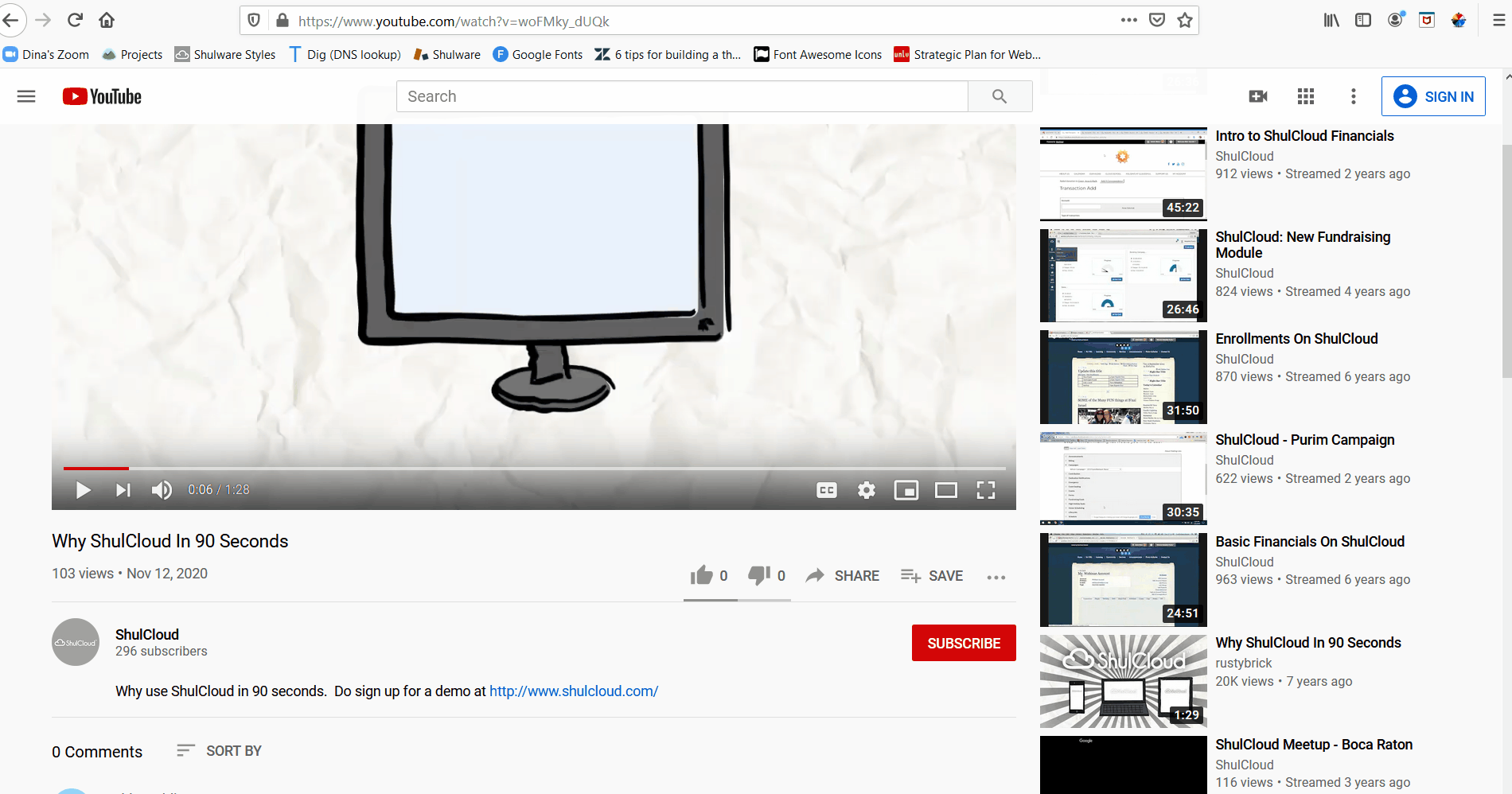Screen dimensions: 1512x794
Task: Open the video quality settings gear
Action: click(866, 490)
